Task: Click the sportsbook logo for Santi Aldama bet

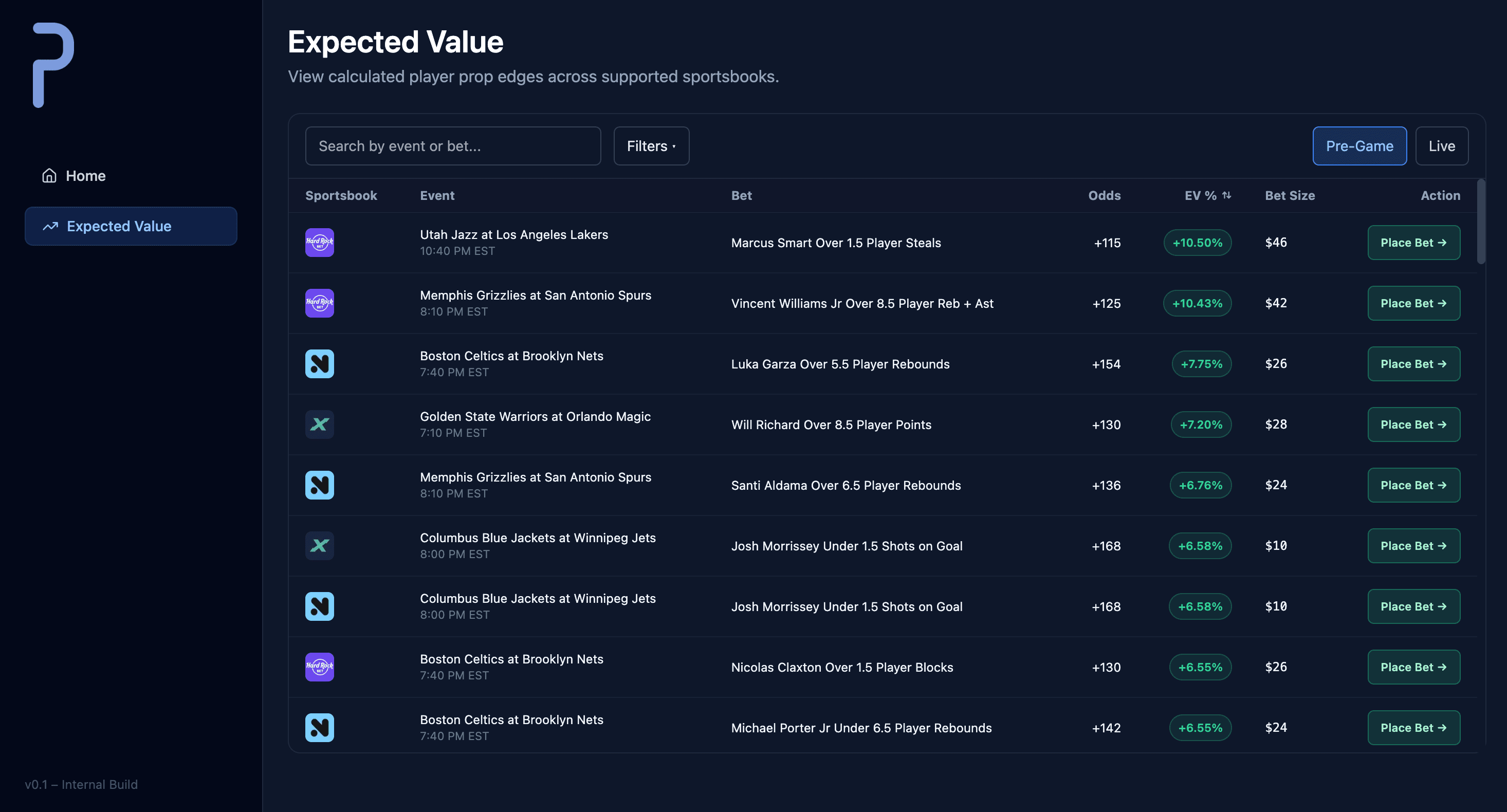Action: click(319, 485)
